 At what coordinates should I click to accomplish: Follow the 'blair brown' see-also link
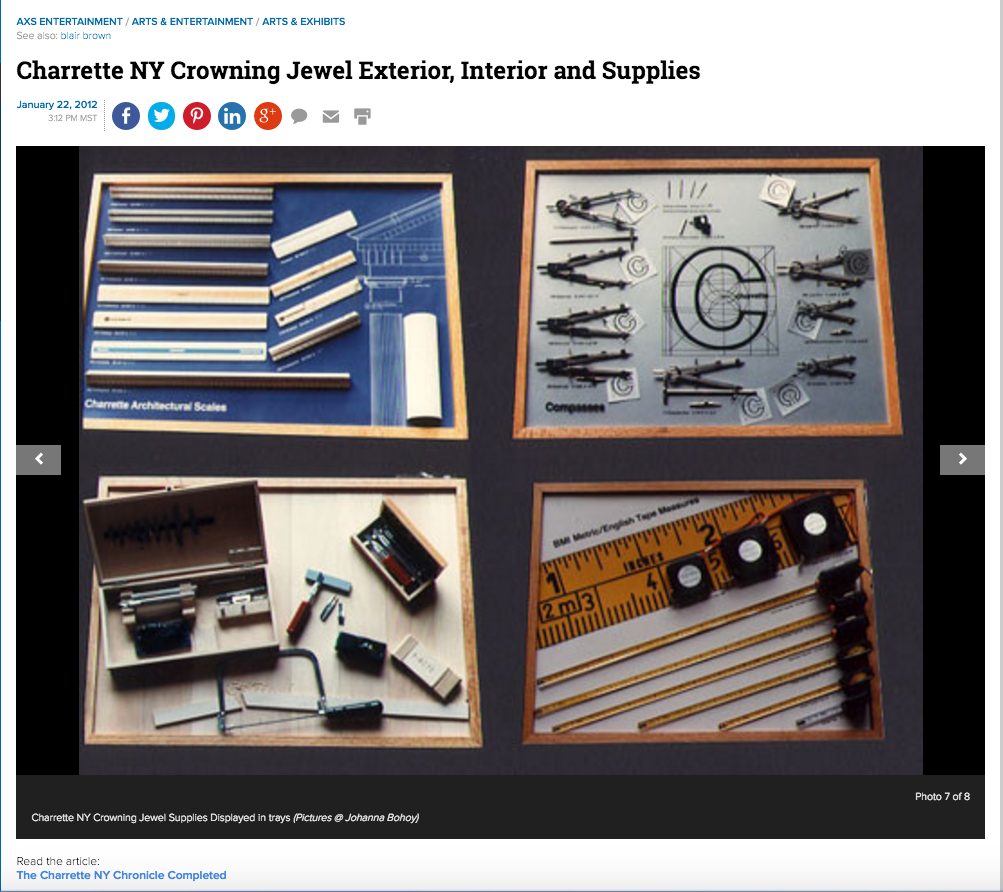click(x=85, y=36)
